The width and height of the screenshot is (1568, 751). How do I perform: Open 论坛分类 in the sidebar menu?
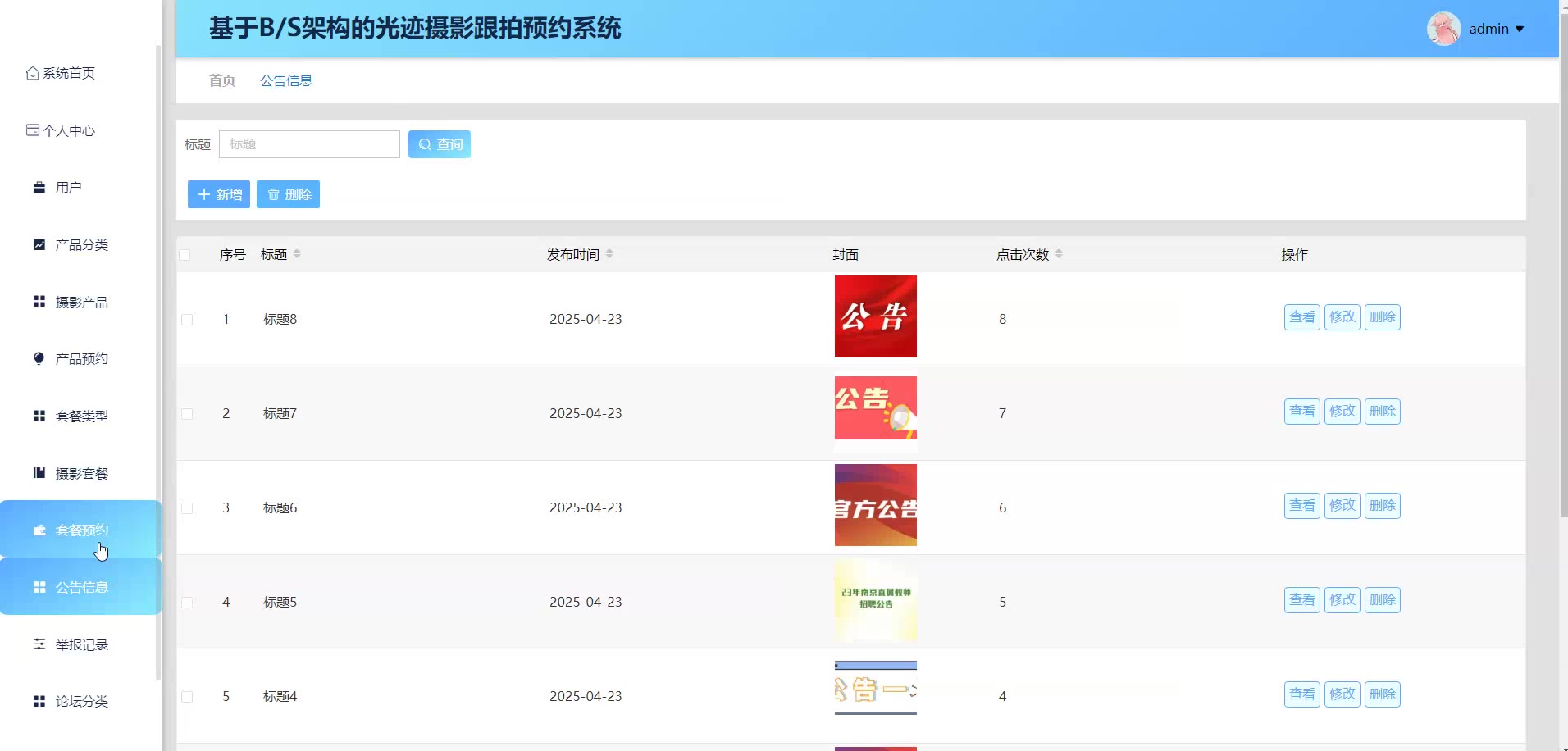[x=81, y=701]
